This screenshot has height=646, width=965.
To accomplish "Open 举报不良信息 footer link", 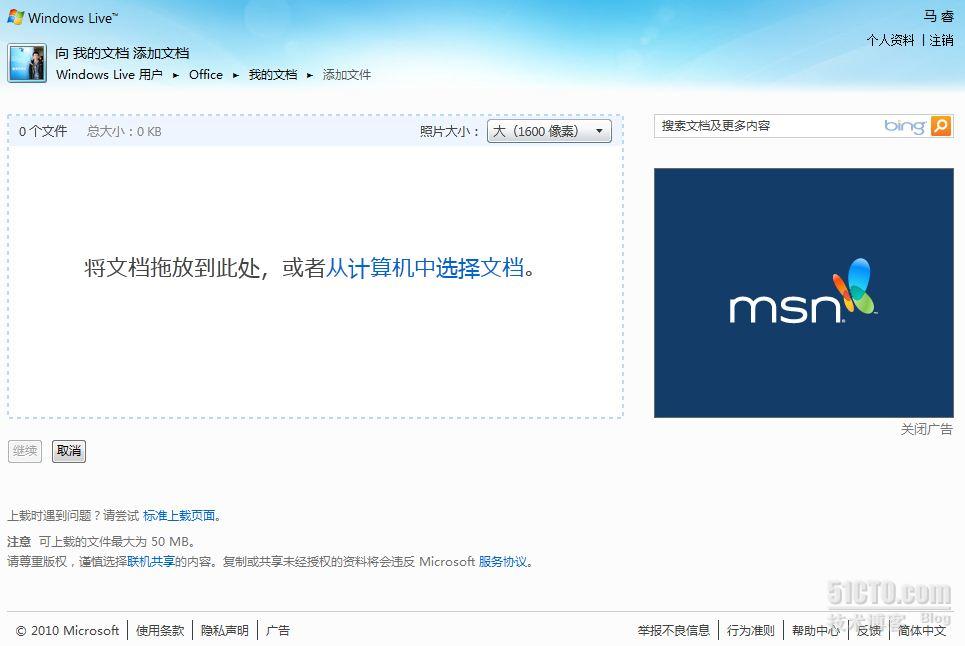I will [x=674, y=631].
